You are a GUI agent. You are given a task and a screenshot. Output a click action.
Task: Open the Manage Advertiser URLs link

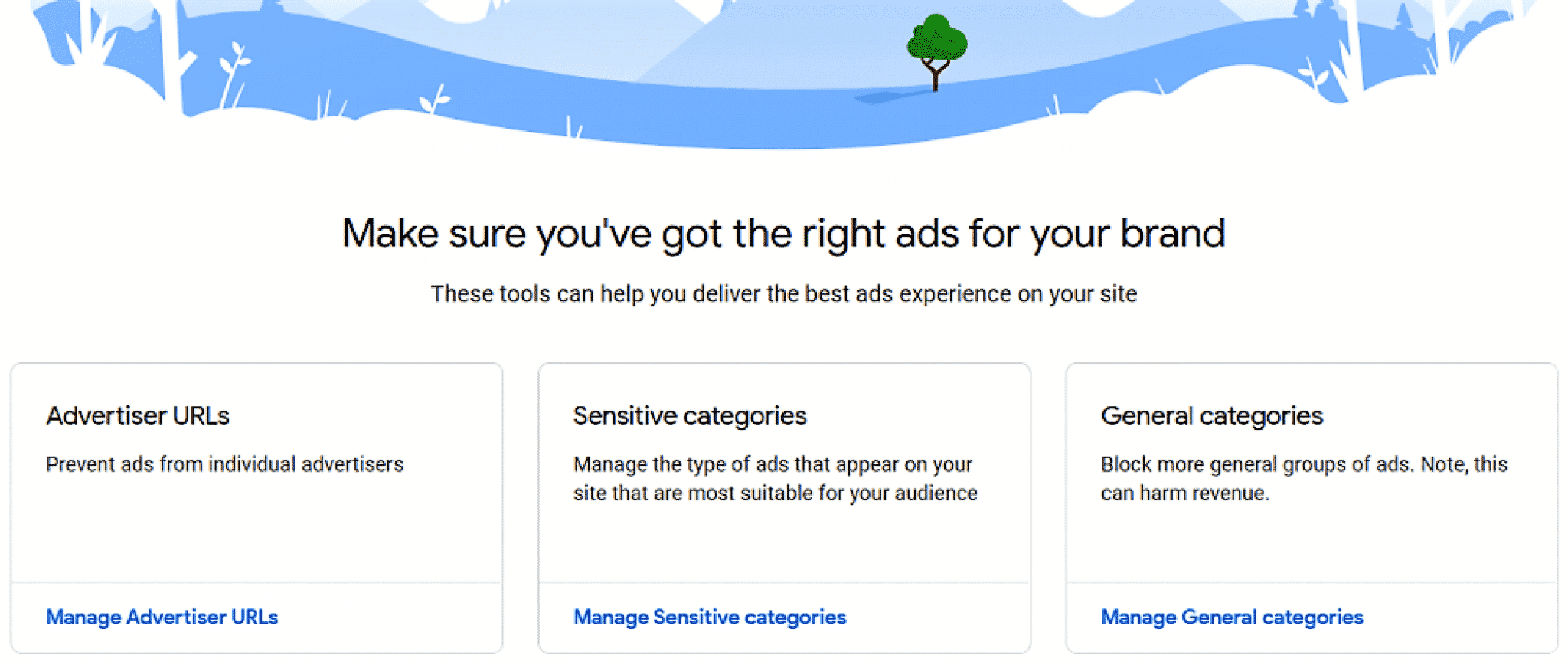click(162, 618)
